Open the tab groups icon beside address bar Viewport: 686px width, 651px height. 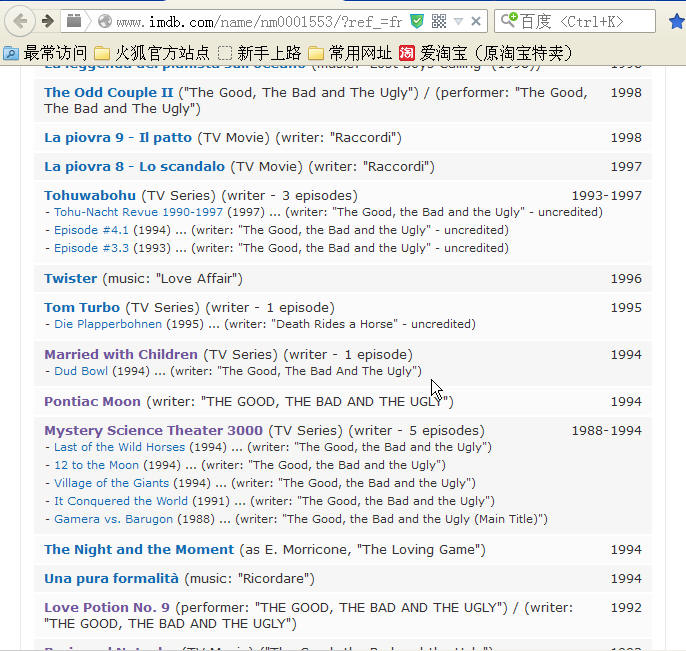coord(74,20)
